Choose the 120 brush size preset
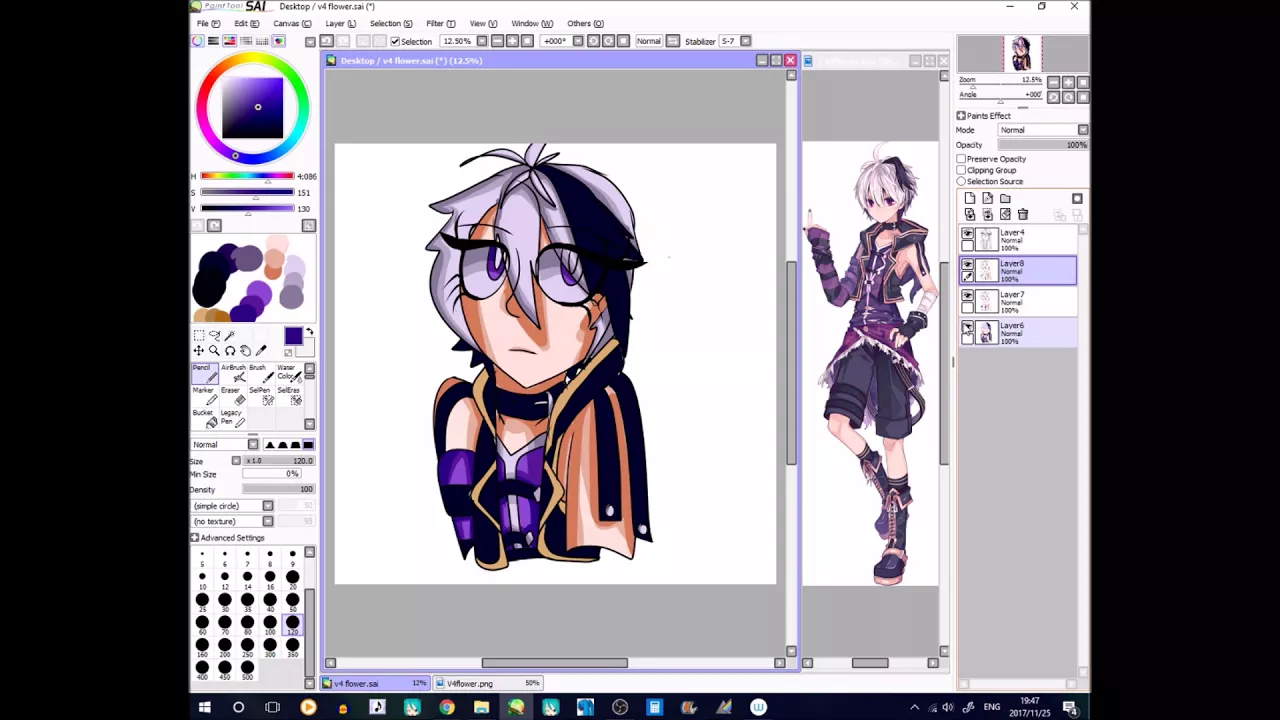The image size is (1280, 720). (x=292, y=623)
